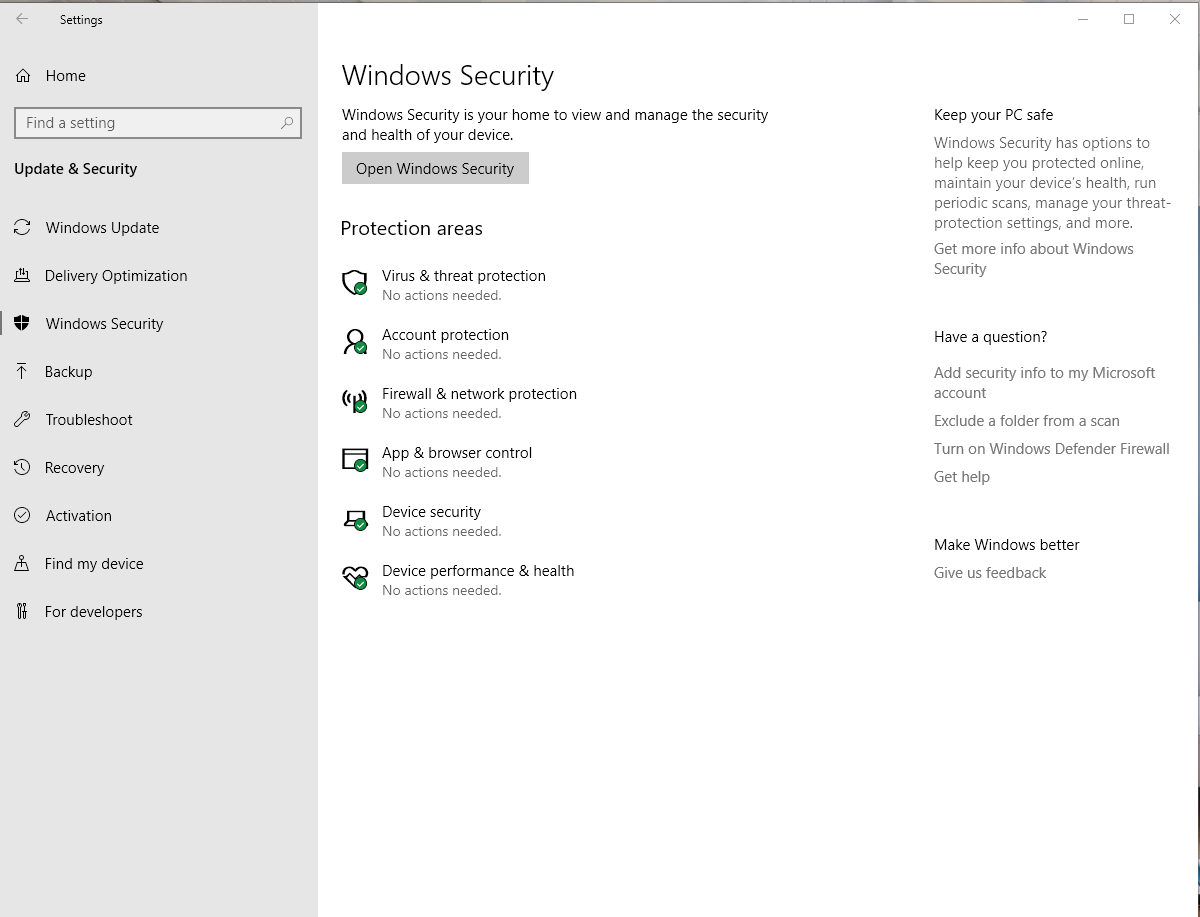Click the Device security laptop icon
1200x917 pixels.
[x=355, y=519]
